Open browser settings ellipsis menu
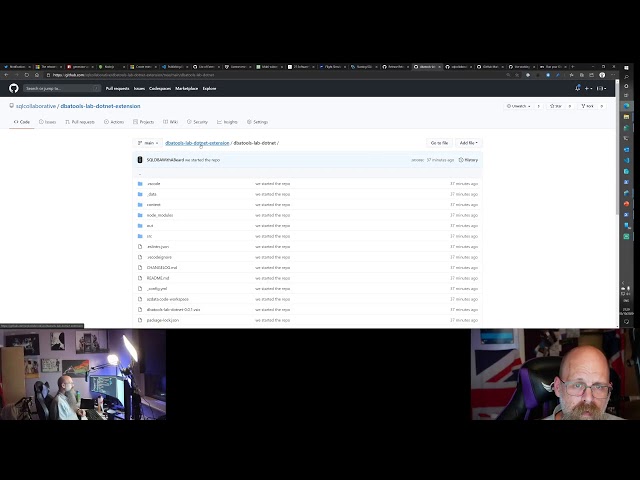The width and height of the screenshot is (640, 480). coord(613,75)
